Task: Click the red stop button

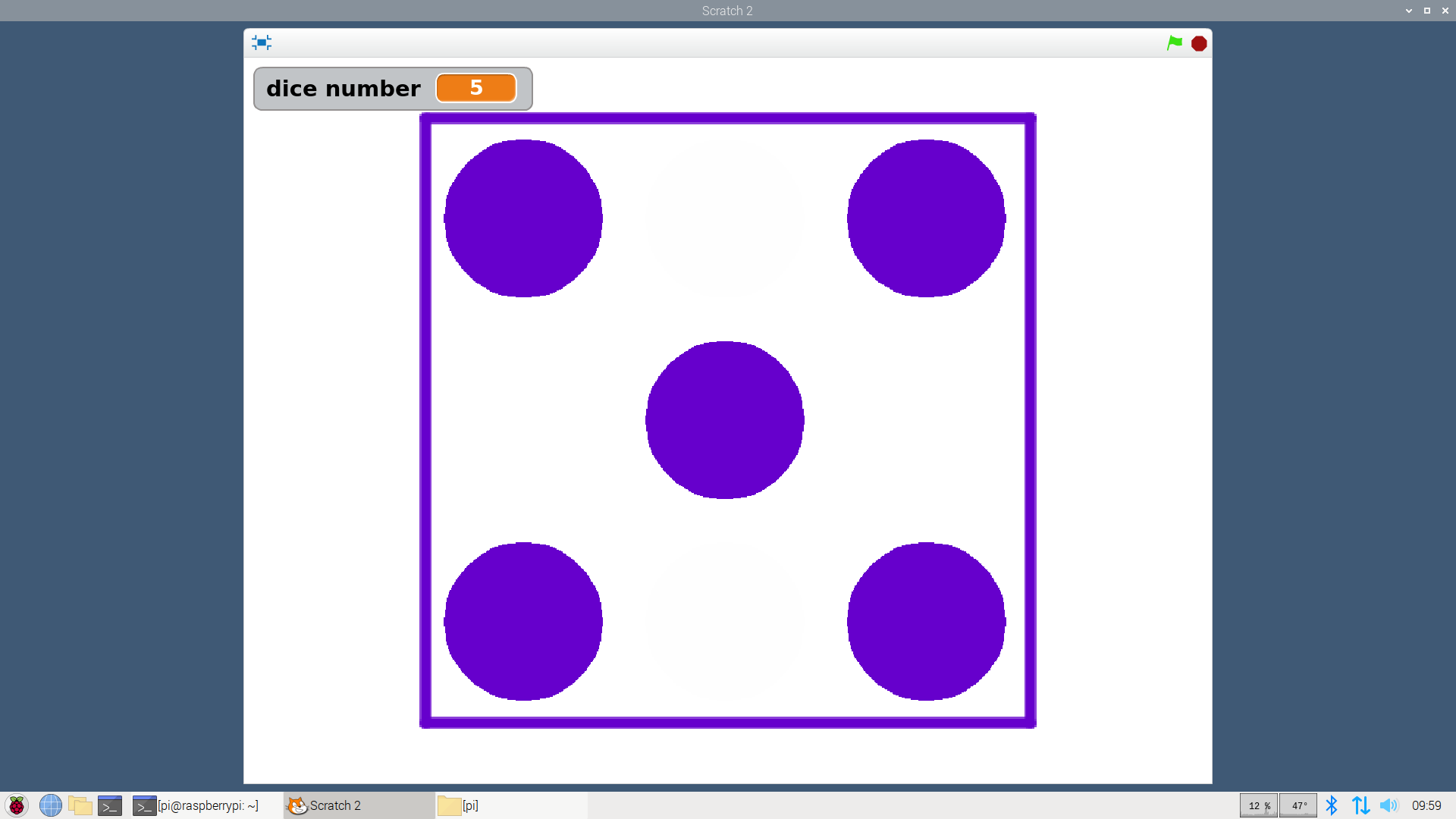Action: click(1199, 43)
